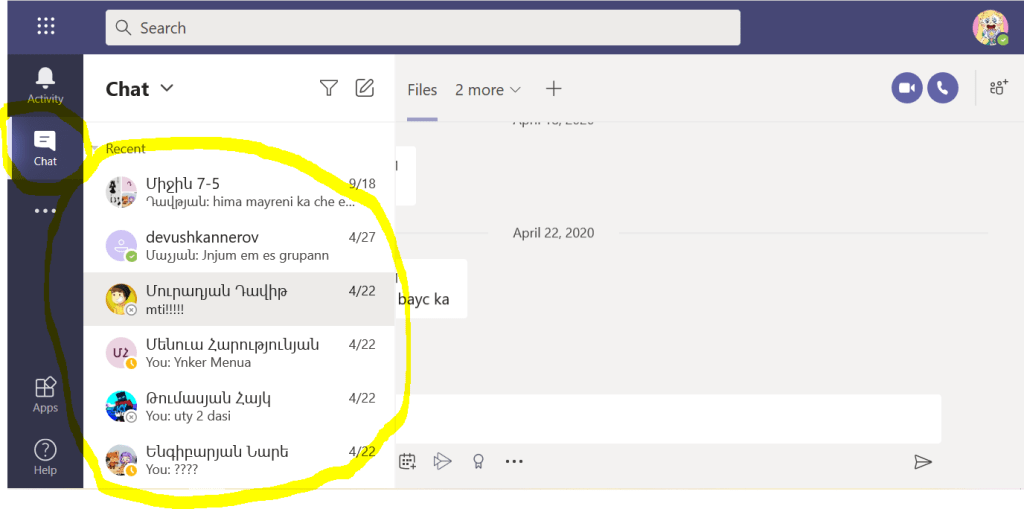
Task: Show more apps in left sidebar
Action: click(45, 211)
